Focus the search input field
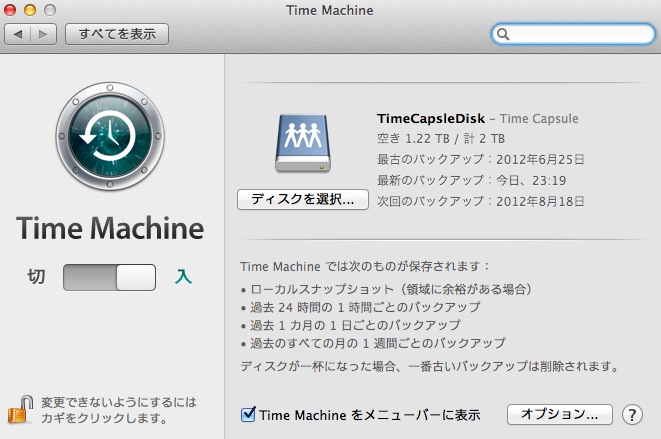661x439 pixels. click(x=573, y=34)
